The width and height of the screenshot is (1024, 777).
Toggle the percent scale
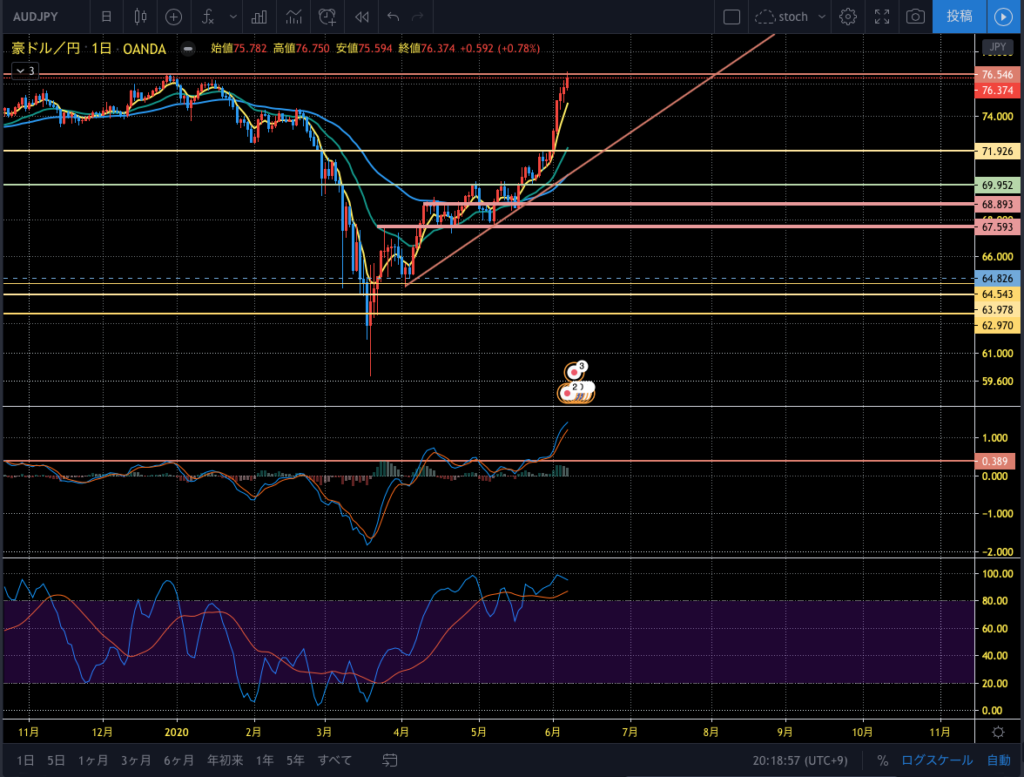click(882, 760)
